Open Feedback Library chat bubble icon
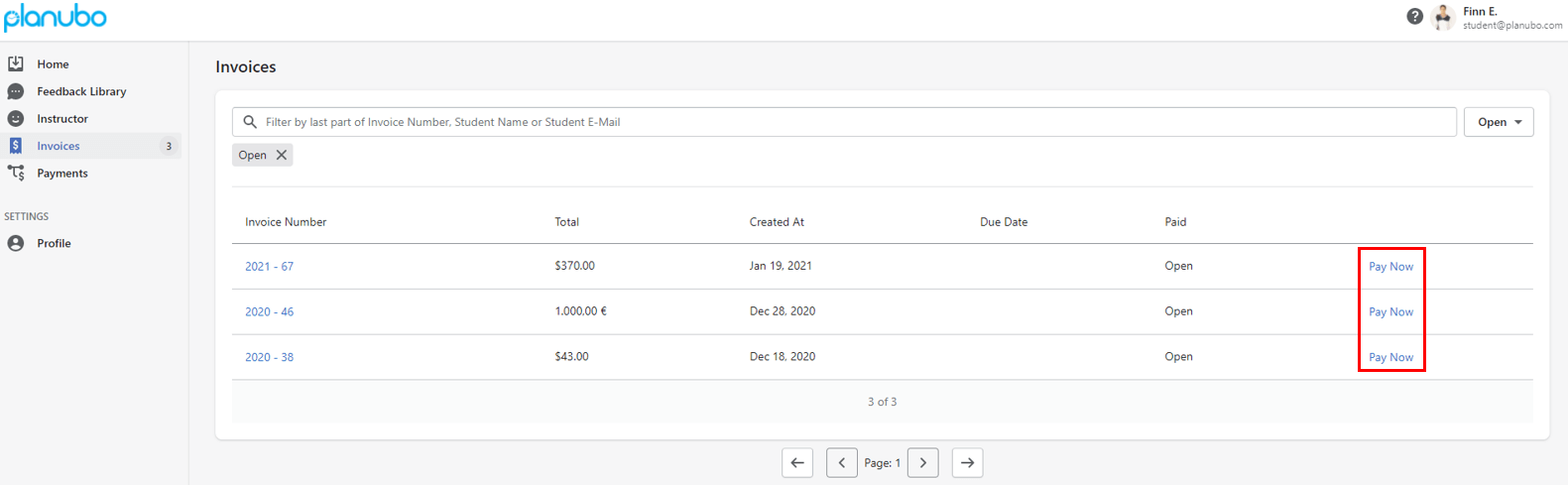Viewport: 1568px width, 485px height. coord(16,91)
